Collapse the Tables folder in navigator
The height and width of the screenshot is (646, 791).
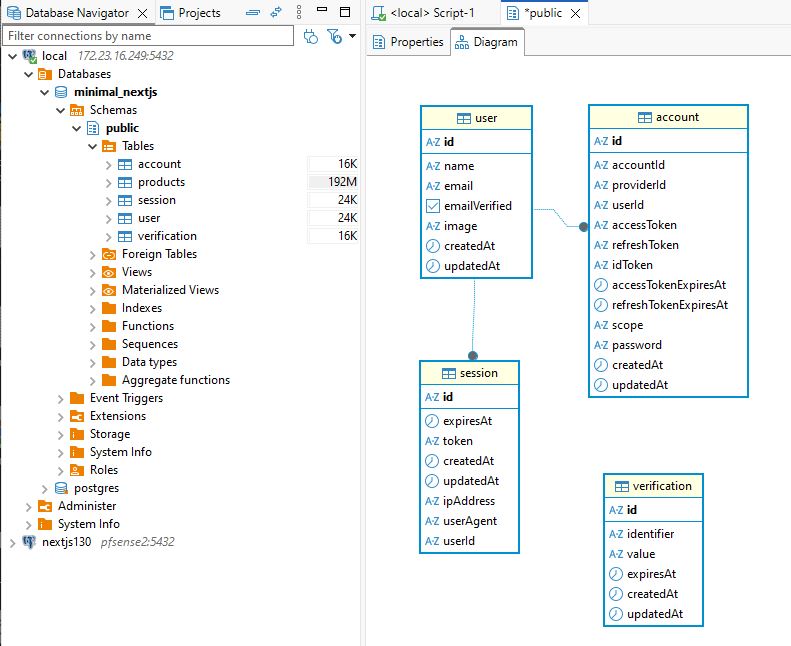[x=92, y=146]
